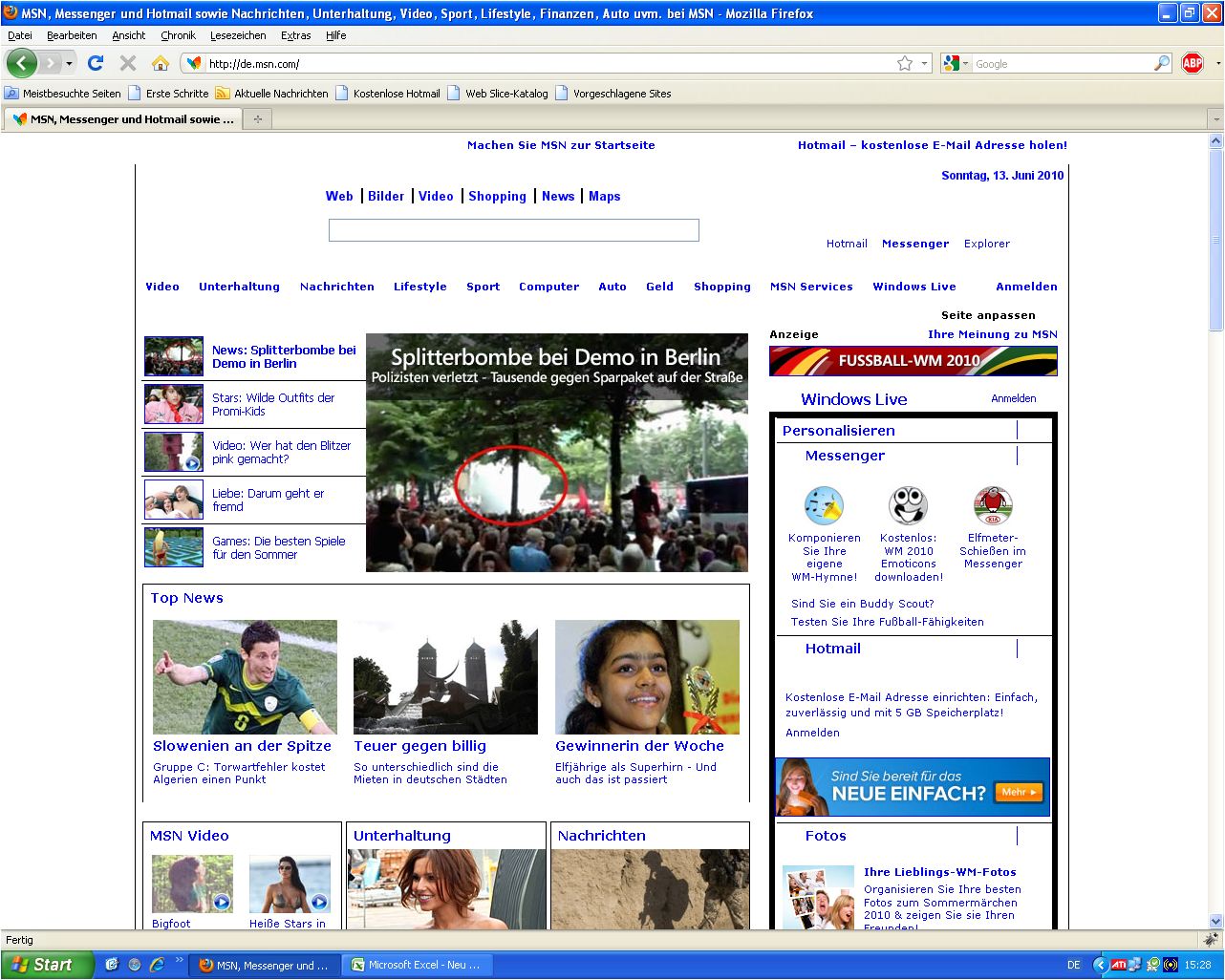Open Kostenlose Hotmail bookmark
The height and width of the screenshot is (980, 1225).
pos(388,94)
